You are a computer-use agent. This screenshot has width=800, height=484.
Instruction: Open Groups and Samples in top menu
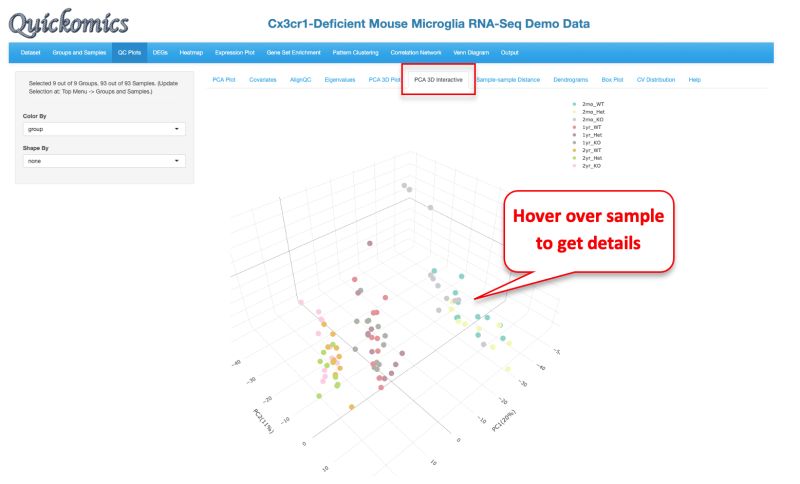(79, 53)
